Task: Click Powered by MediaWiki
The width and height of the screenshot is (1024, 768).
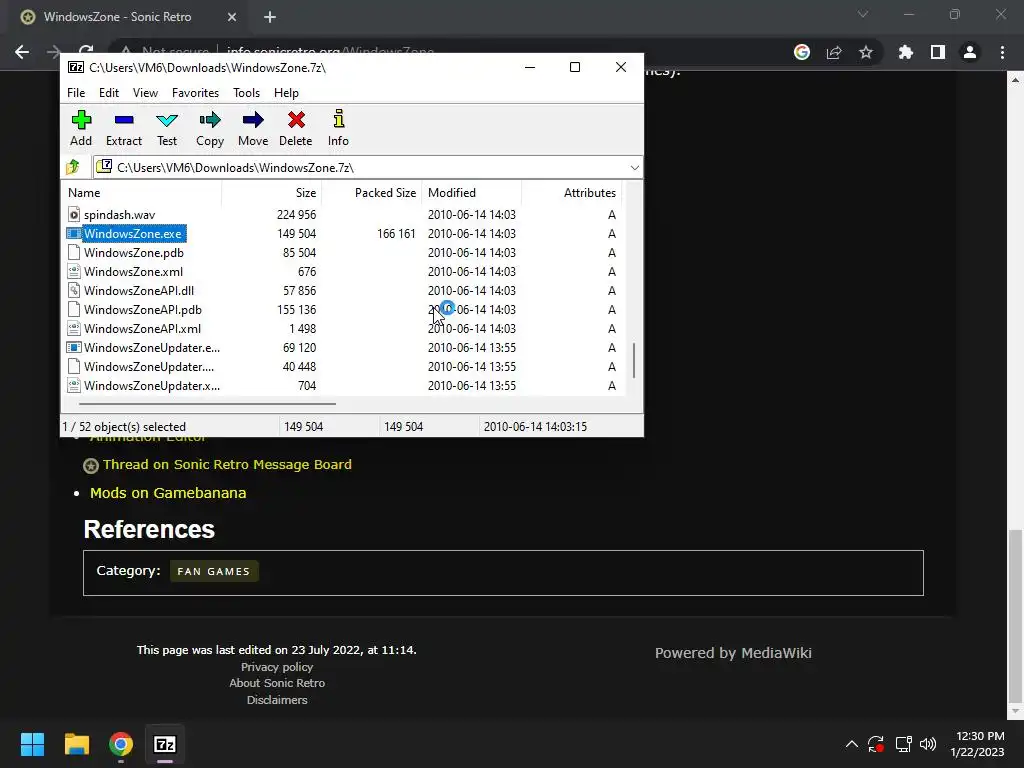Action: [733, 653]
